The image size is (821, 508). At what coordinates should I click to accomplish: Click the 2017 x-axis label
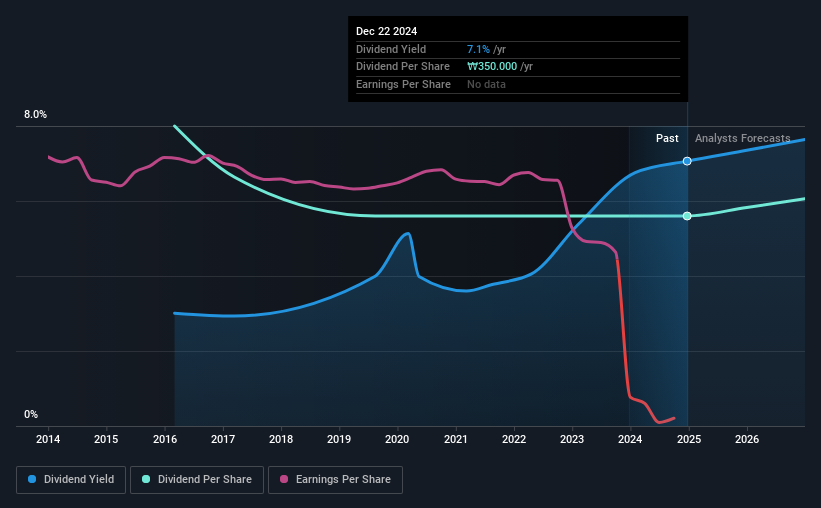(223, 439)
